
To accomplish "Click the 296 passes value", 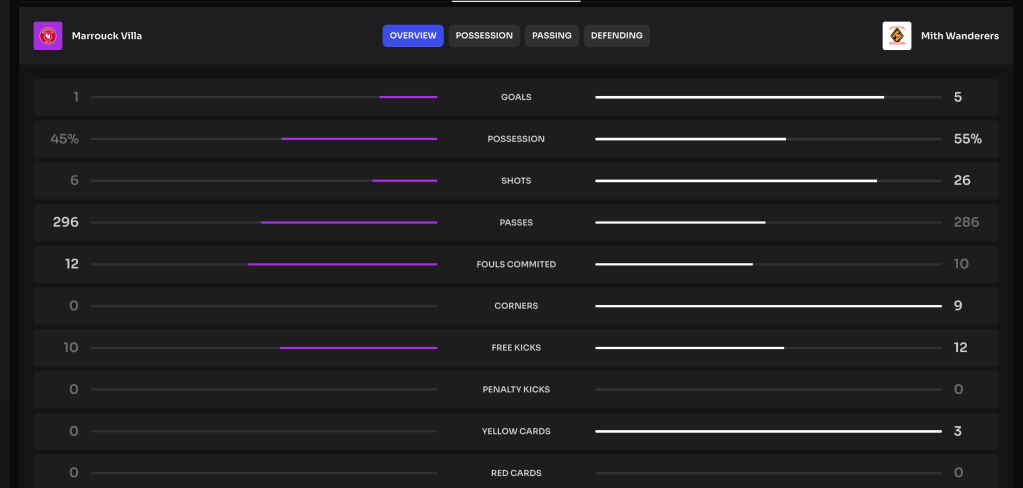I will pos(66,222).
